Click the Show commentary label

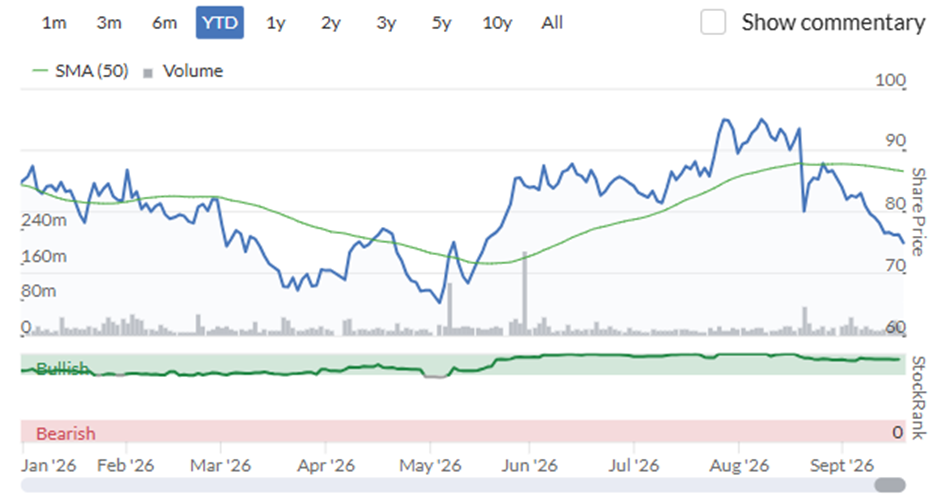pos(833,23)
